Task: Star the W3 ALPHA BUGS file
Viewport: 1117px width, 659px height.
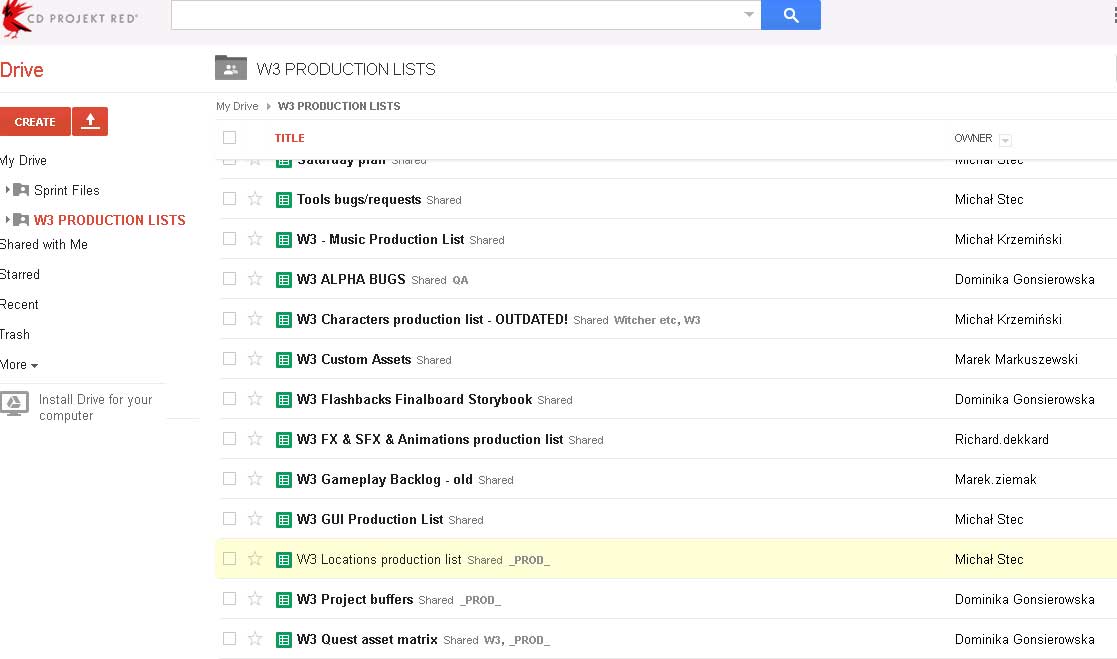Action: 255,279
